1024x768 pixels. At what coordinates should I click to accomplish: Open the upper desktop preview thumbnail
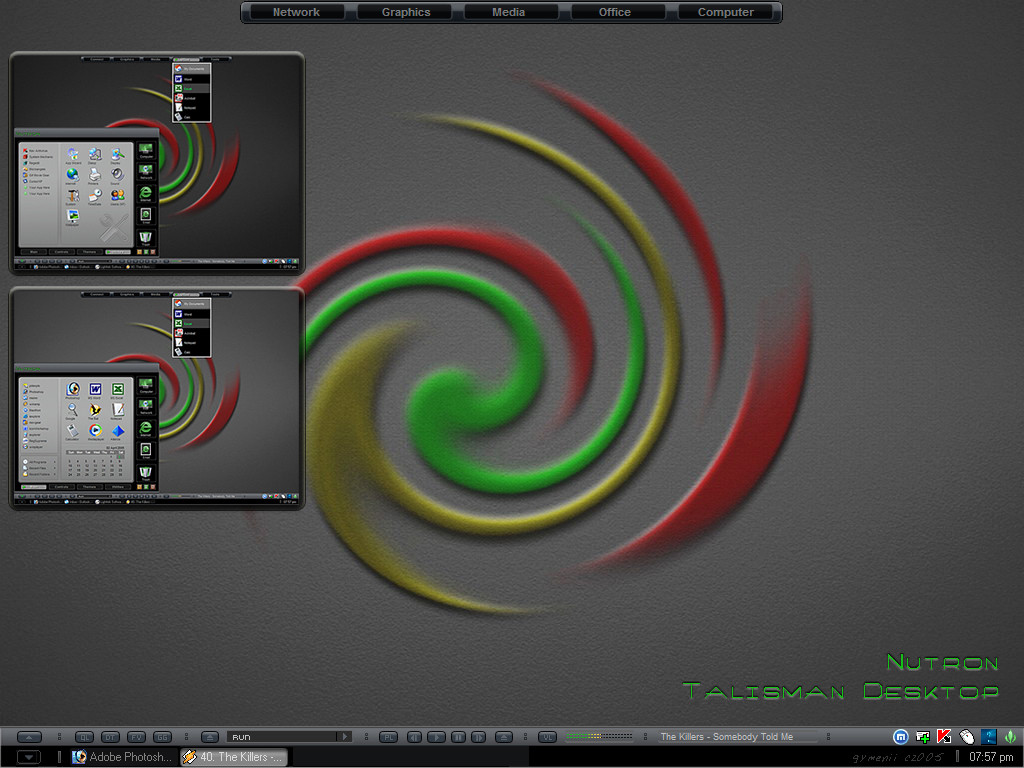click(x=157, y=163)
